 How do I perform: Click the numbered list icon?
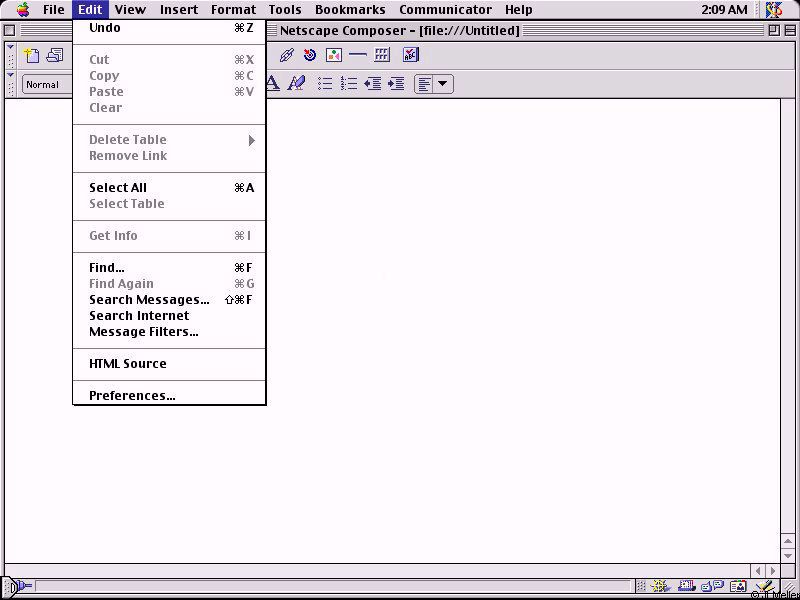point(349,84)
